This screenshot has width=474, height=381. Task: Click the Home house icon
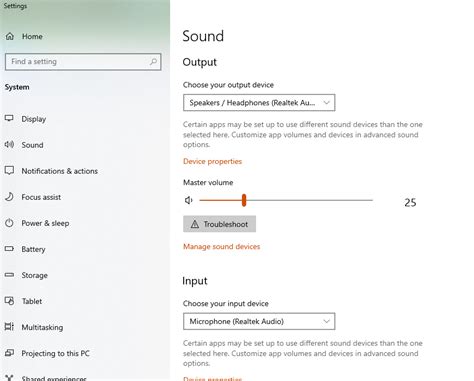point(10,36)
